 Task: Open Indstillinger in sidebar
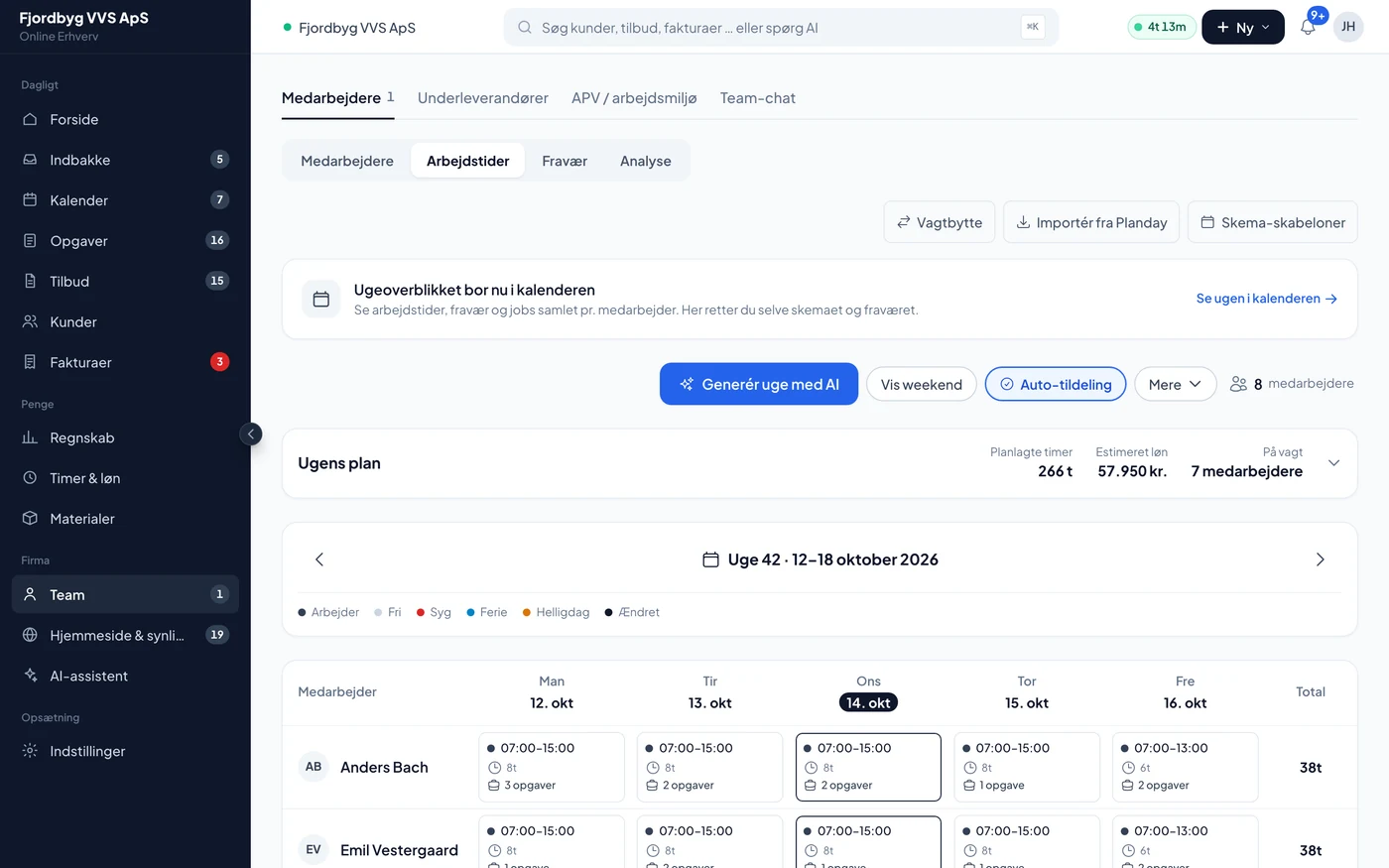click(x=125, y=751)
